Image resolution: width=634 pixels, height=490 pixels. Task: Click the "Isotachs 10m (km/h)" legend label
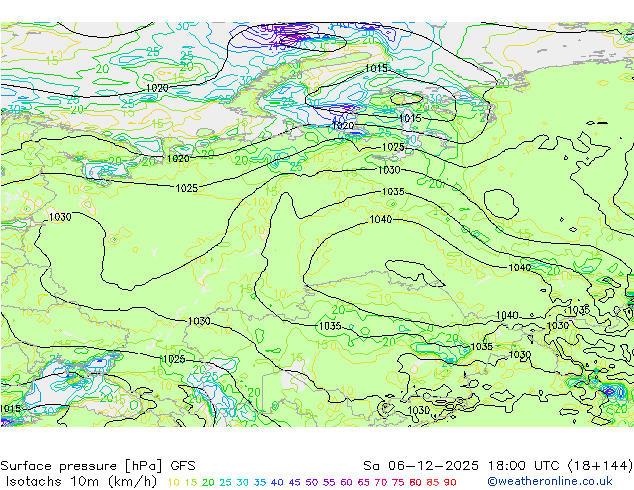click(79, 482)
